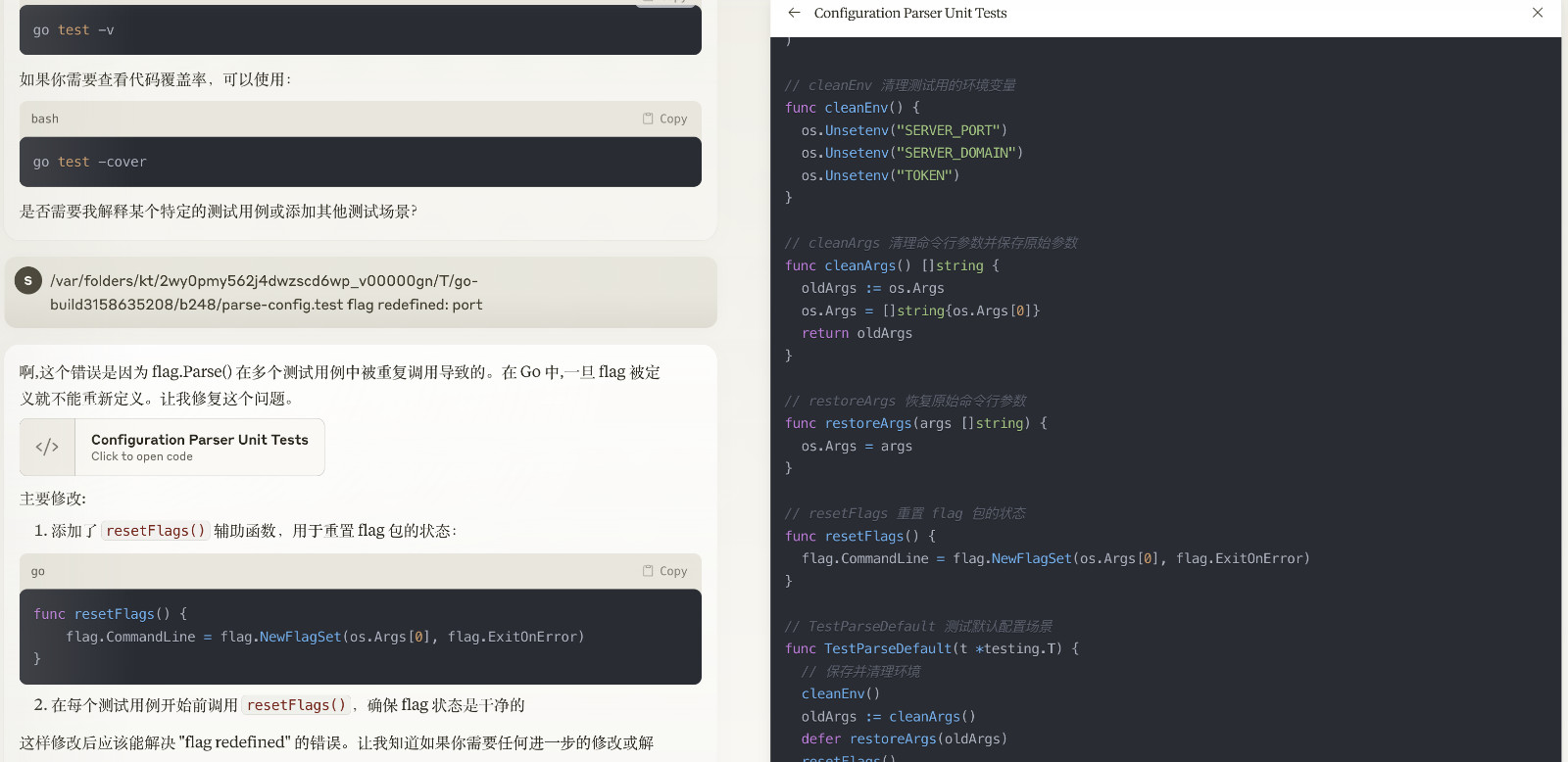Click 'func TestParseDefault(t *testing.T) {' line
Viewport: 1568px width, 762px height.
click(931, 648)
